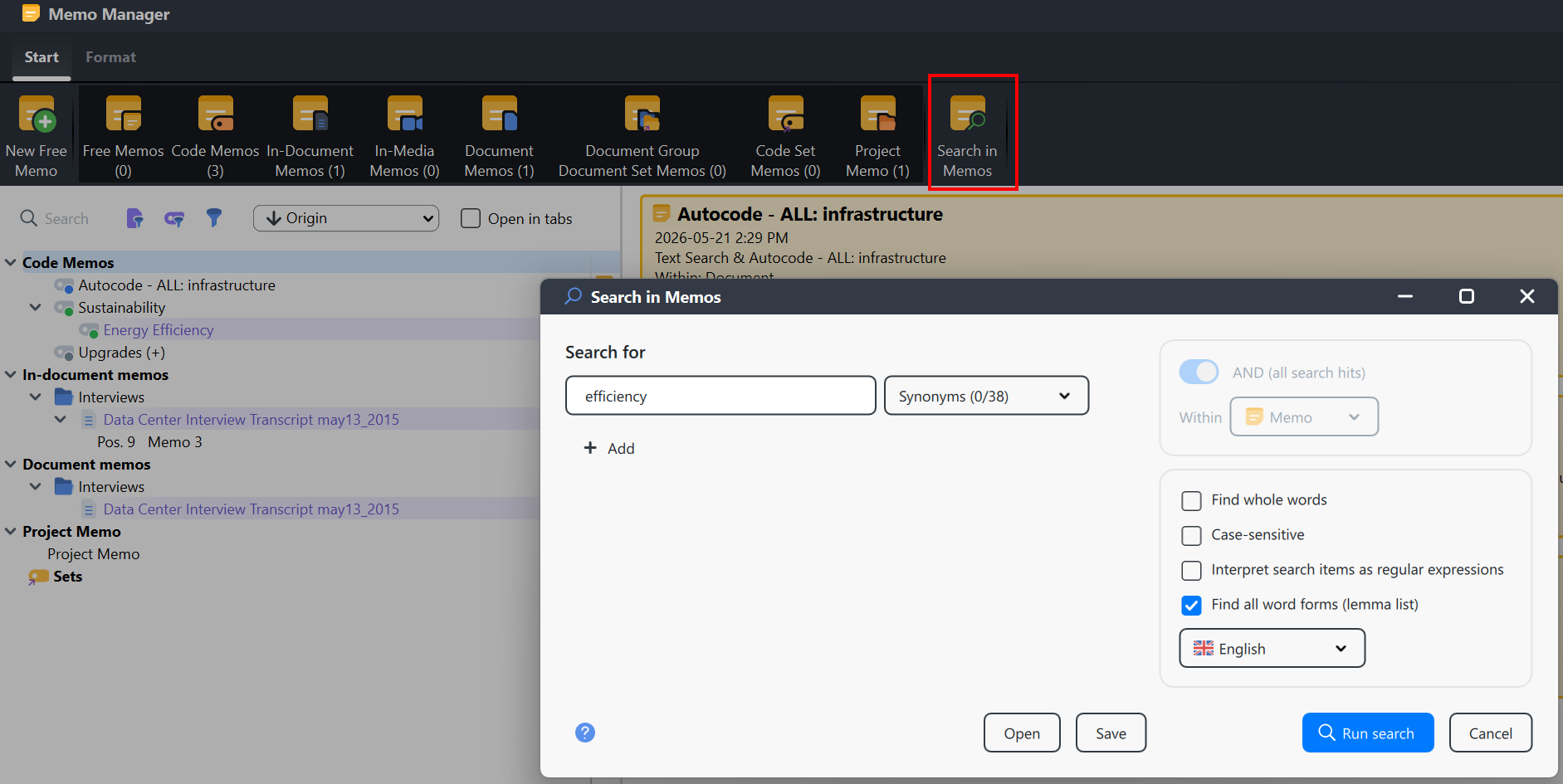The width and height of the screenshot is (1563, 784).
Task: Collapse the Sustainability code node
Action: (36, 307)
